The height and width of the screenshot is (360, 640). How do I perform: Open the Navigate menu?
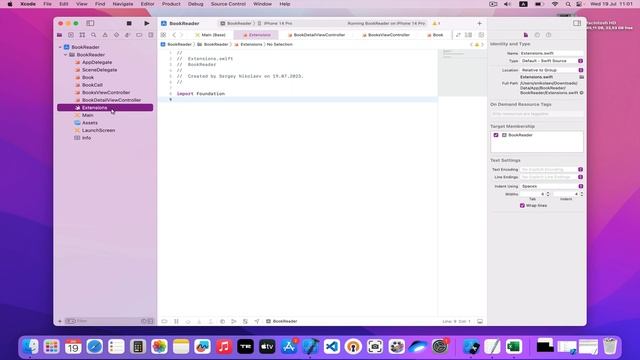coord(123,4)
